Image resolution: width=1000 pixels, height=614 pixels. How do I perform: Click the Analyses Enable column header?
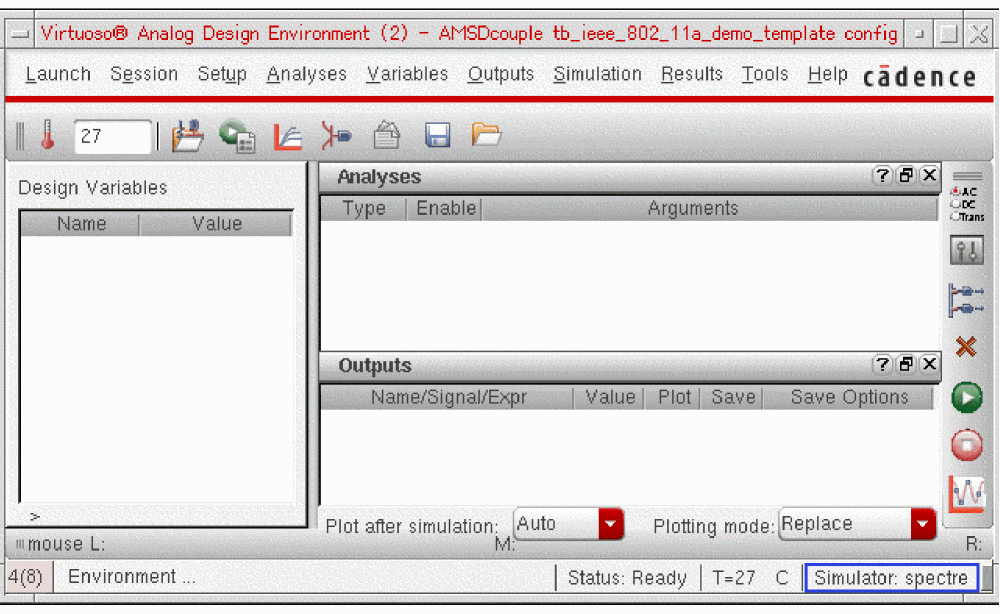click(445, 208)
